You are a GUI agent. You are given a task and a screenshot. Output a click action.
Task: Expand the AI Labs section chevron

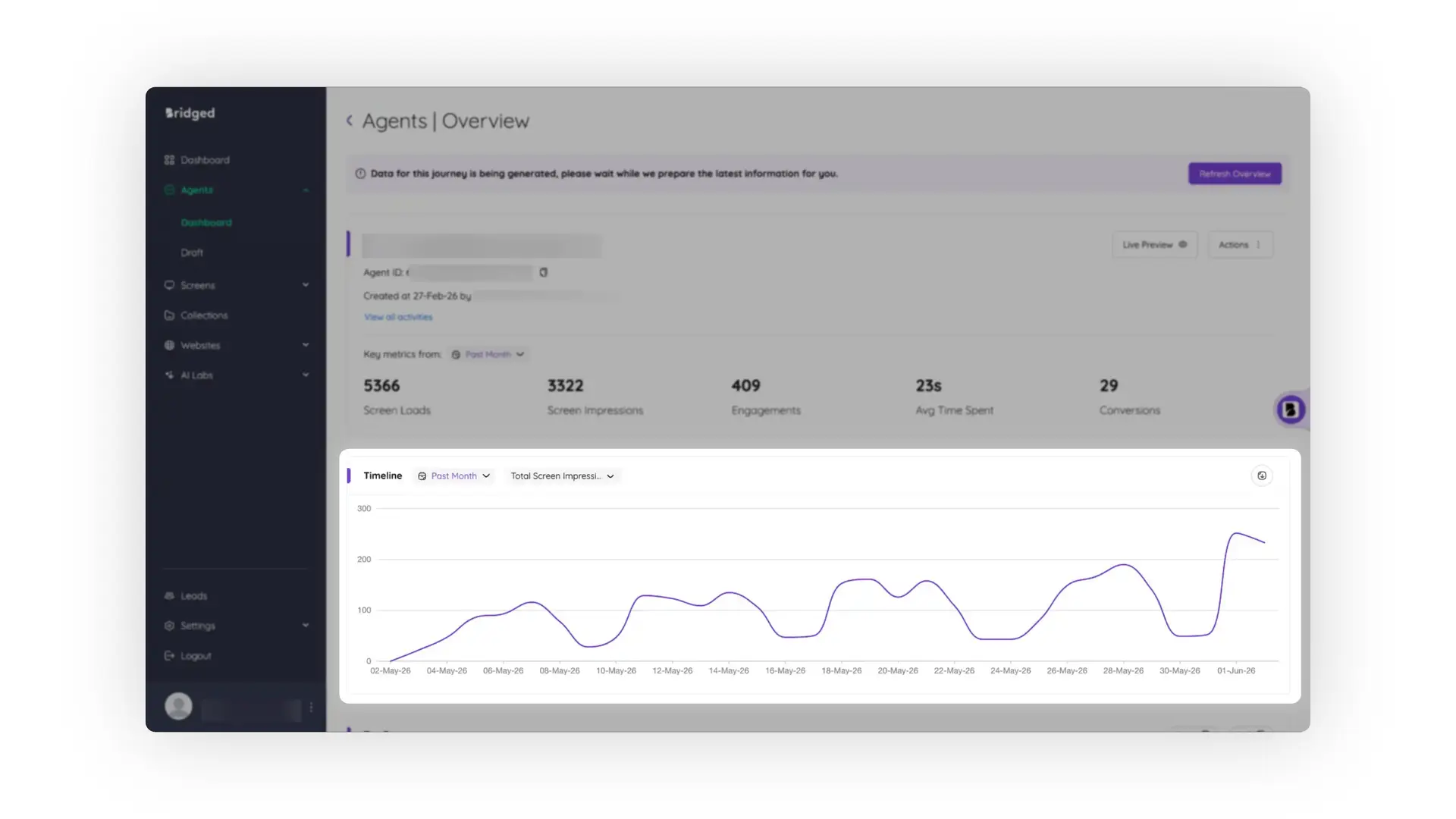(306, 375)
